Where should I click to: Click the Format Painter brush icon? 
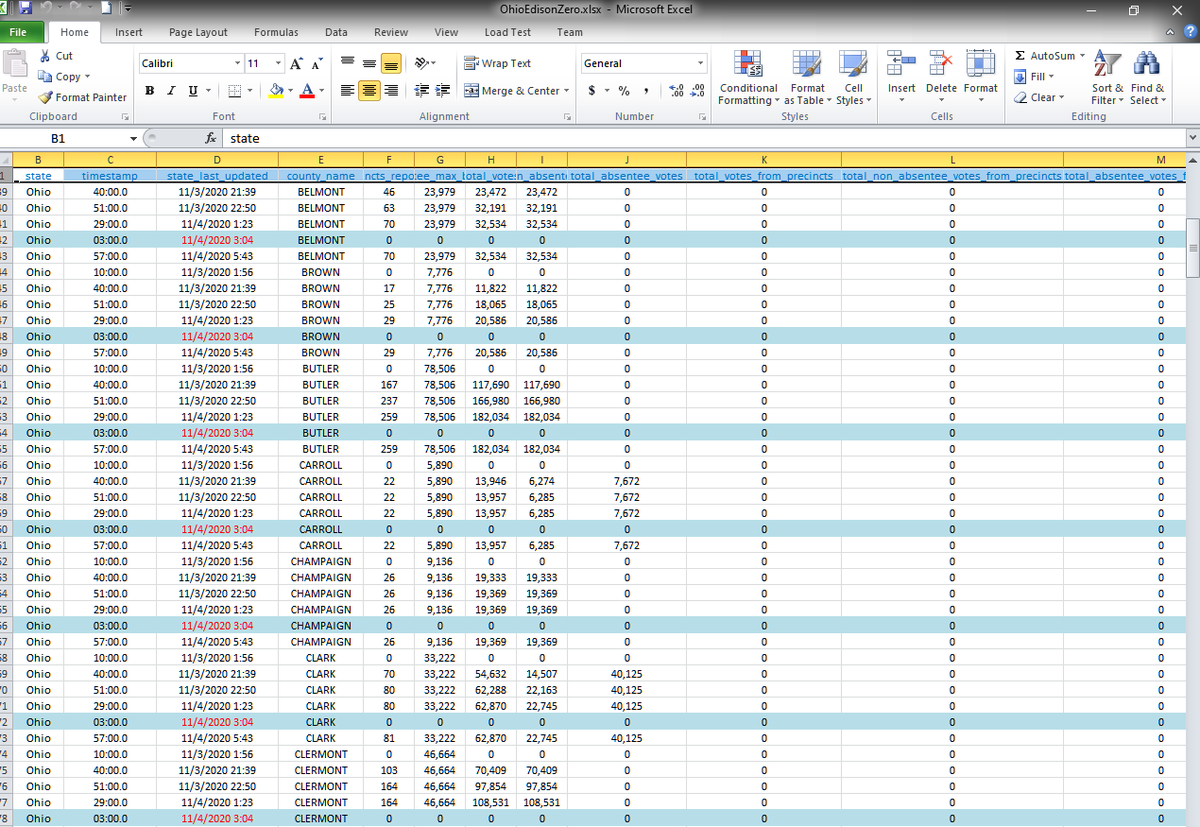click(45, 97)
